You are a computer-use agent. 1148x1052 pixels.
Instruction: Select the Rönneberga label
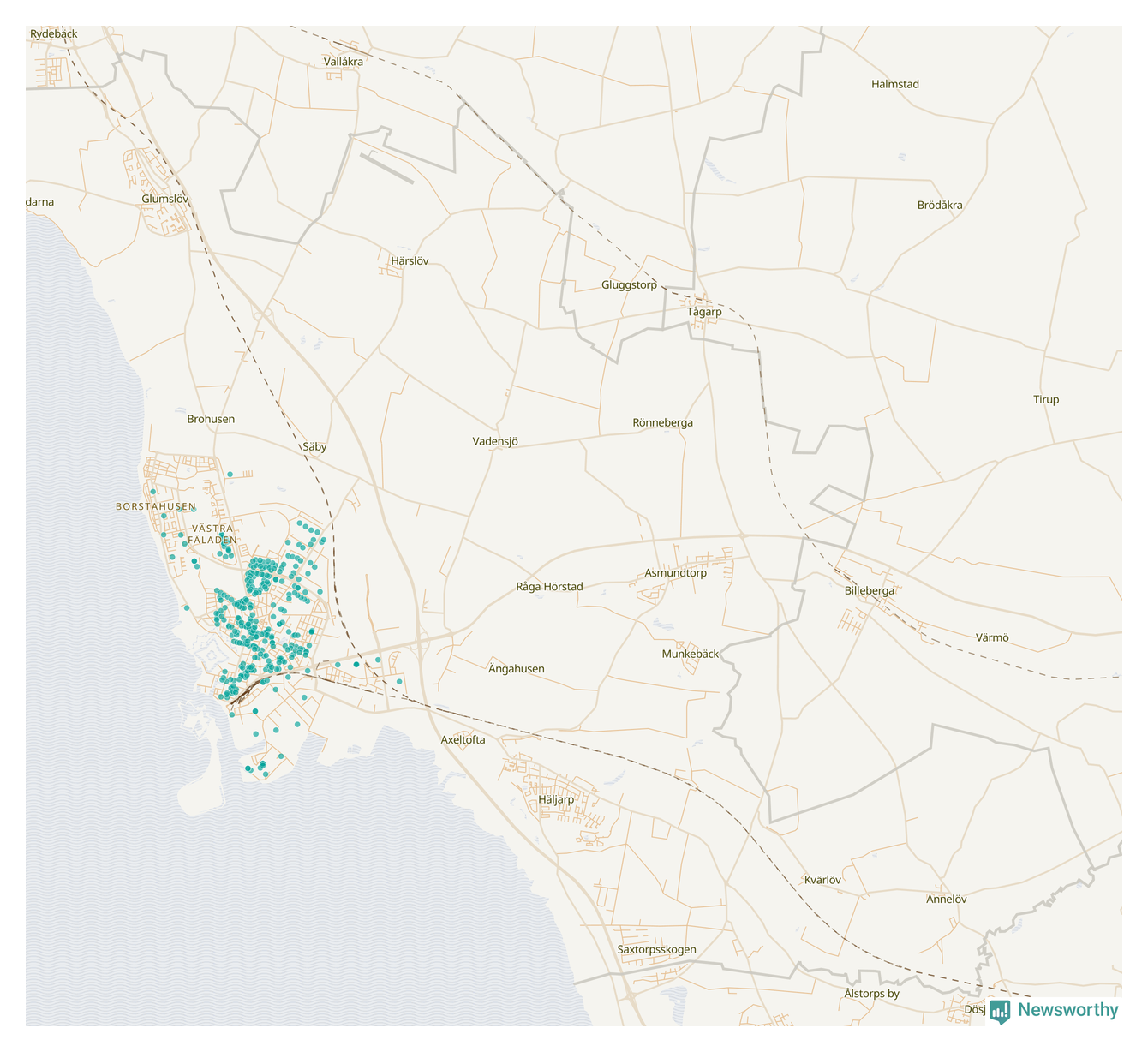662,422
